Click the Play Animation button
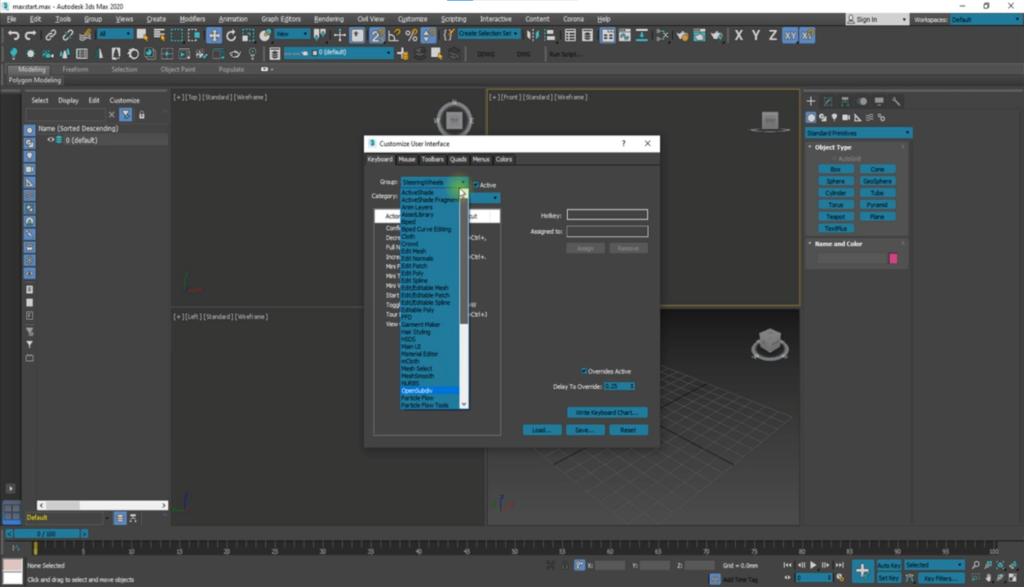Image resolution: width=1024 pixels, height=587 pixels. click(x=813, y=565)
